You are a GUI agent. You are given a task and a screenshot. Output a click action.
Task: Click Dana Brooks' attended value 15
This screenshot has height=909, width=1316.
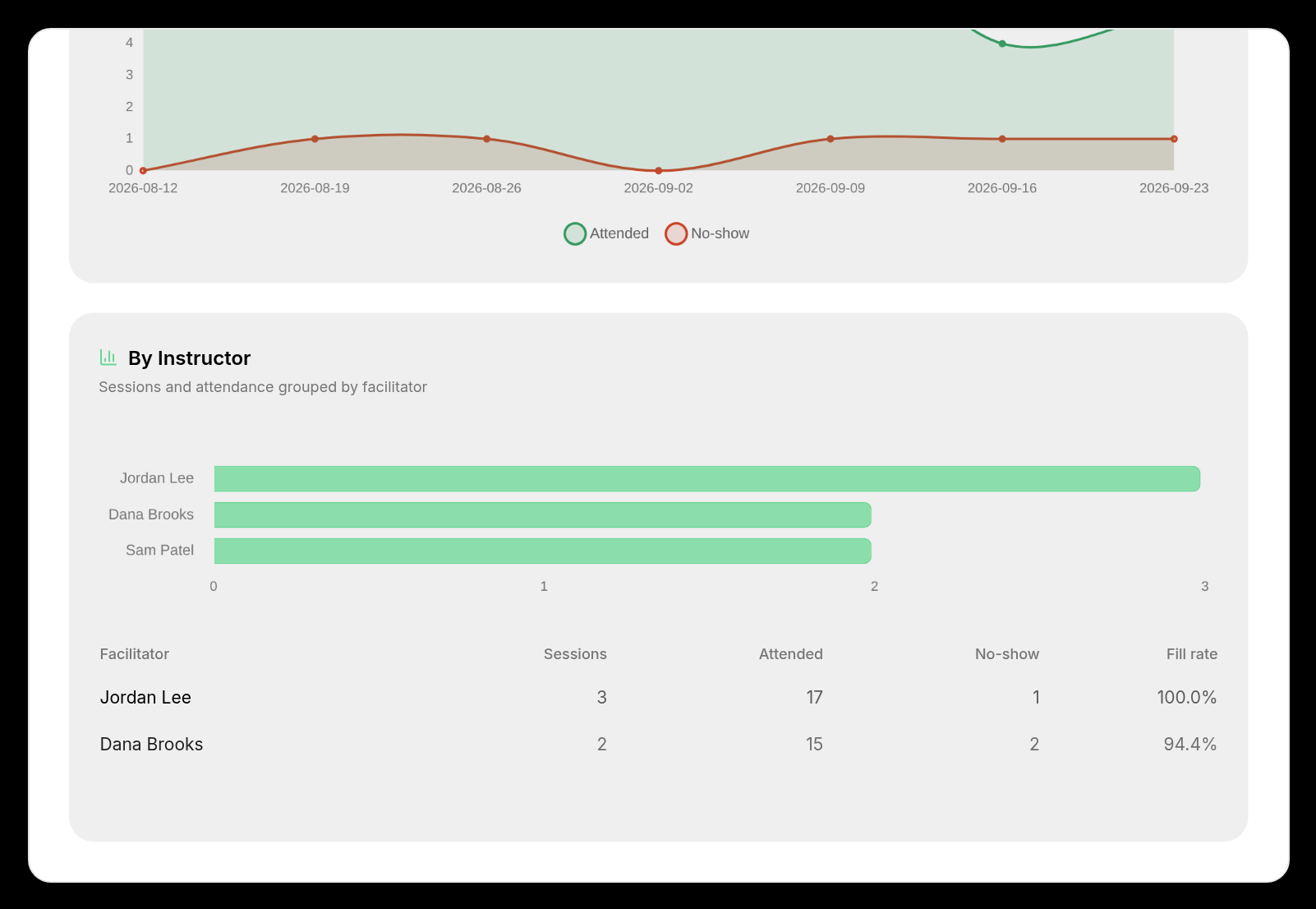click(814, 745)
